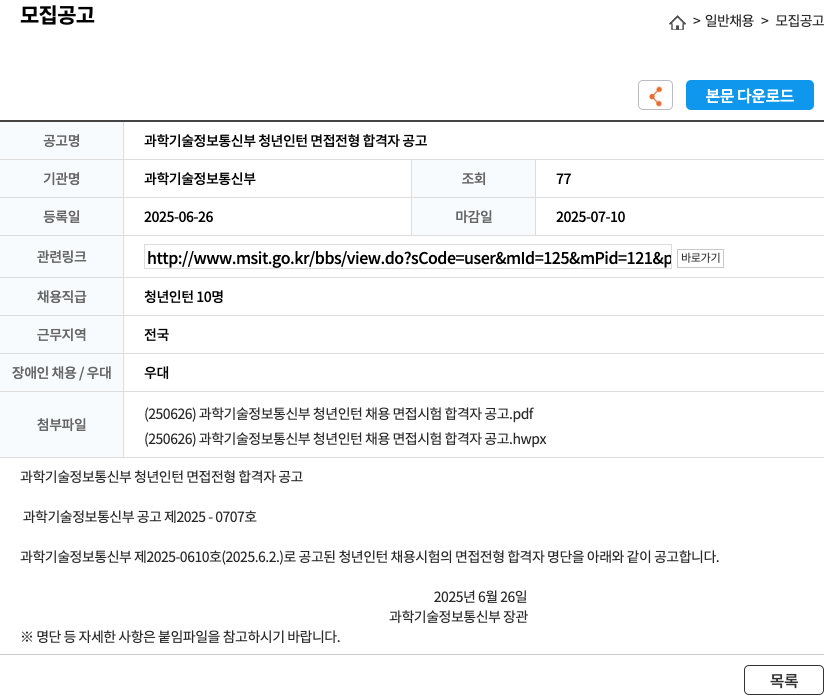Viewport: 824px width, 696px height.
Task: Open 일반채용 breadcrumb link
Action: 729,21
